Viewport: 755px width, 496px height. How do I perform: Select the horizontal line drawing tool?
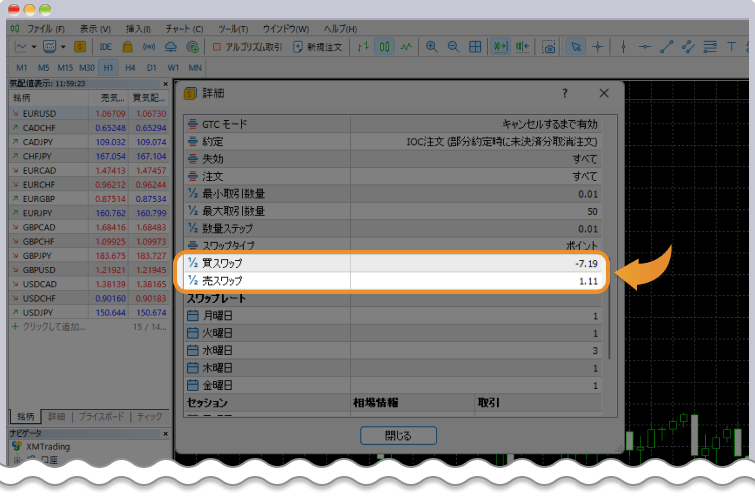(645, 47)
